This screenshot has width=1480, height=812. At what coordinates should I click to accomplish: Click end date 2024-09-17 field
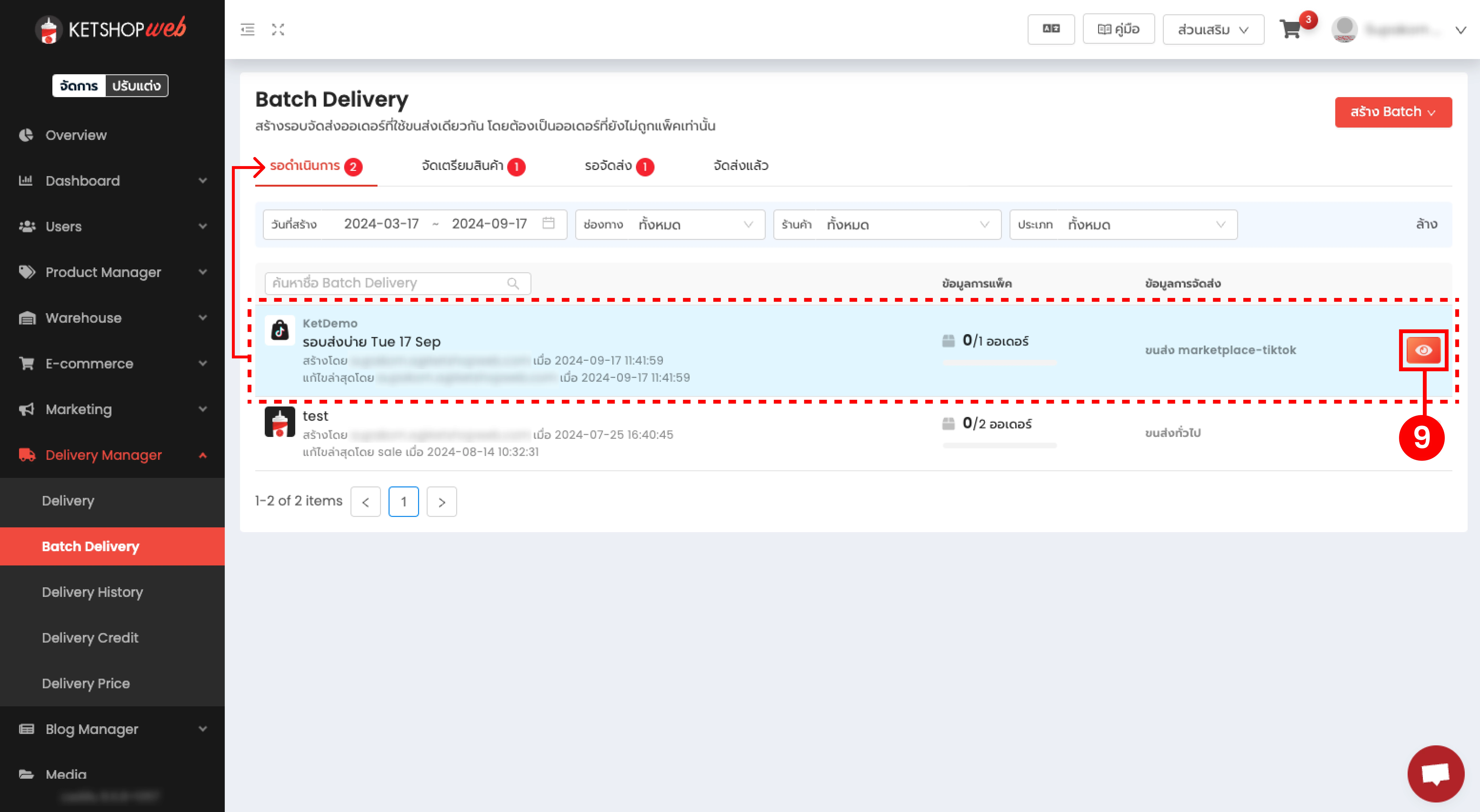coord(489,224)
